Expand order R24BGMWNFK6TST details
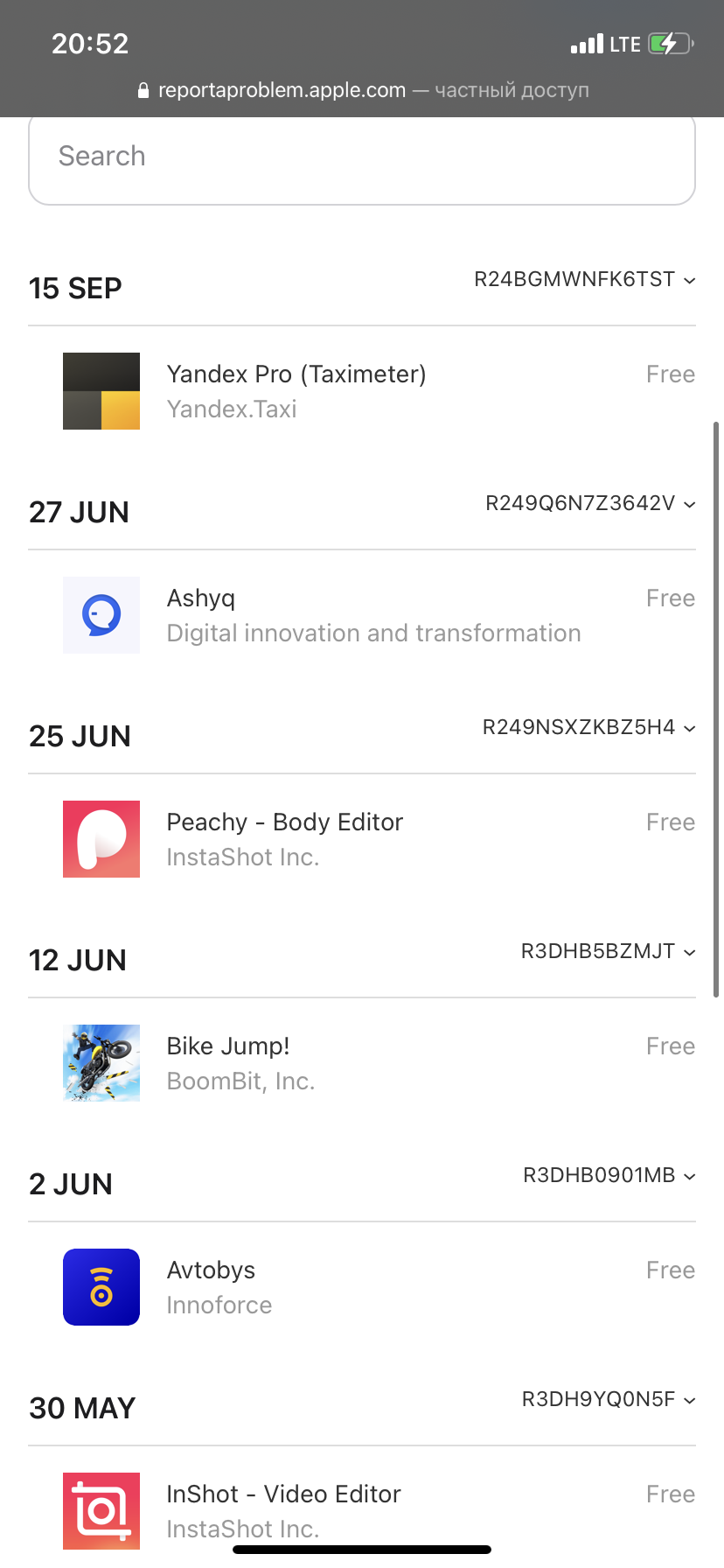 [690, 280]
